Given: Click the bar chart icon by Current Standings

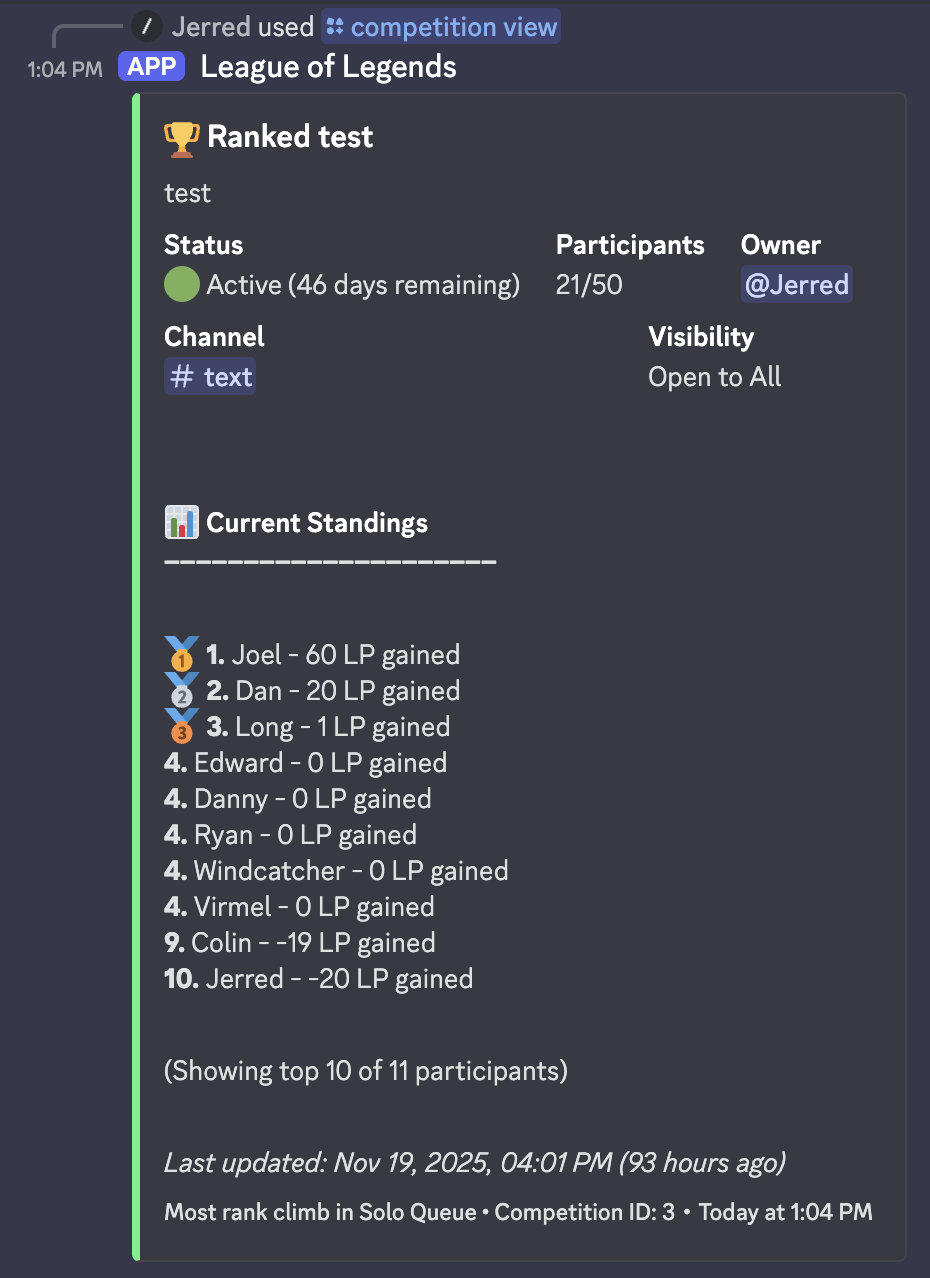Looking at the screenshot, I should click(180, 522).
